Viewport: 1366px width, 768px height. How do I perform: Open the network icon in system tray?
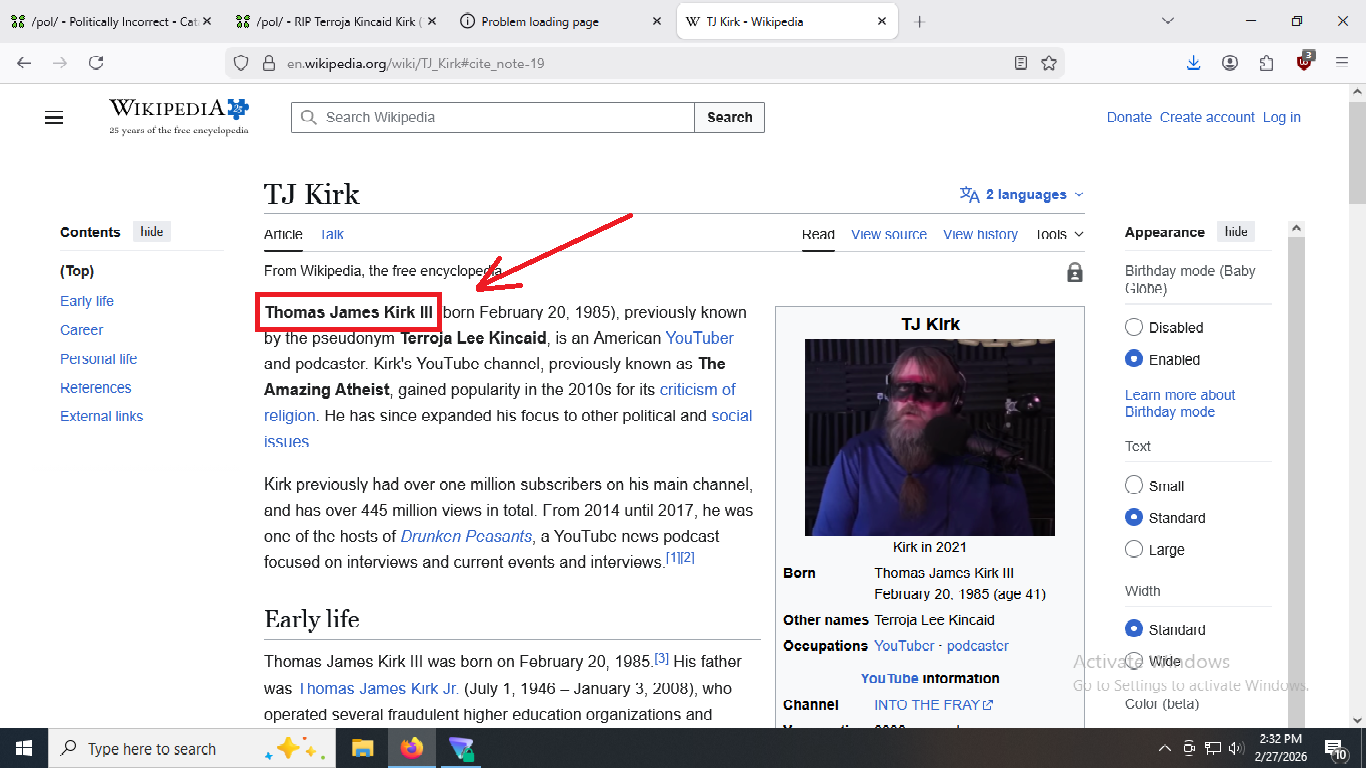pos(1212,748)
